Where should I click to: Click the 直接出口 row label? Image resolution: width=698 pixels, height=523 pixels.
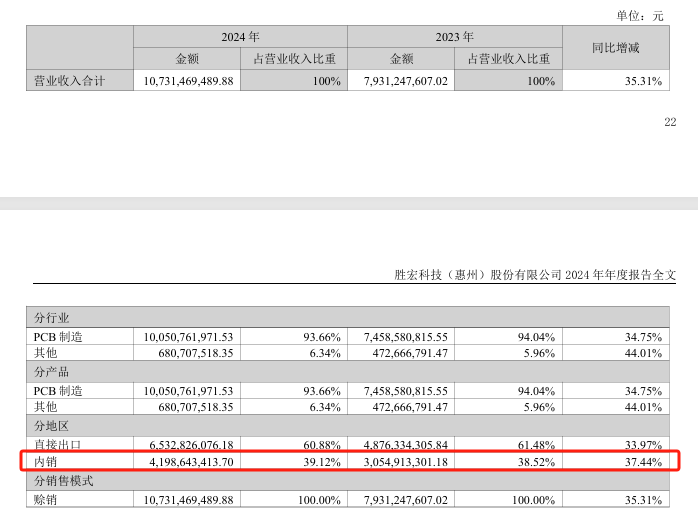57,445
